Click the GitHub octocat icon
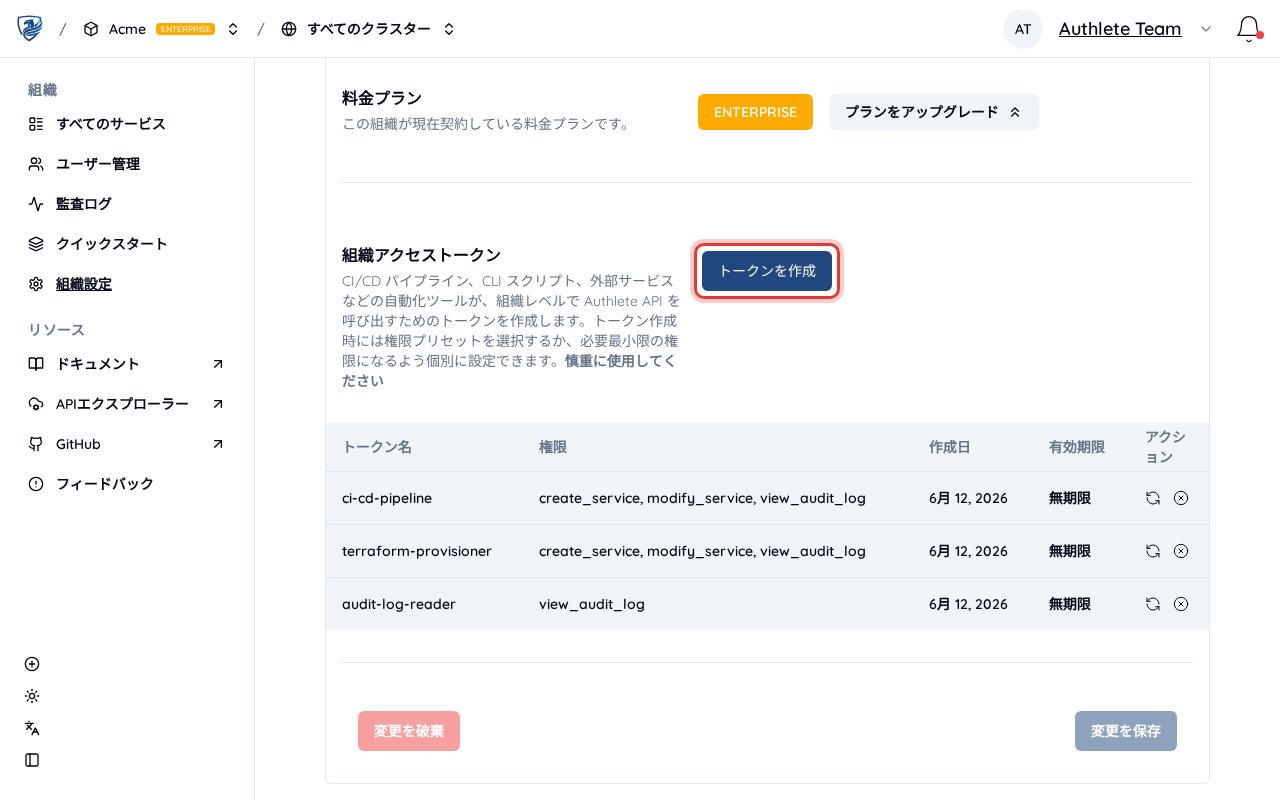 tap(36, 444)
